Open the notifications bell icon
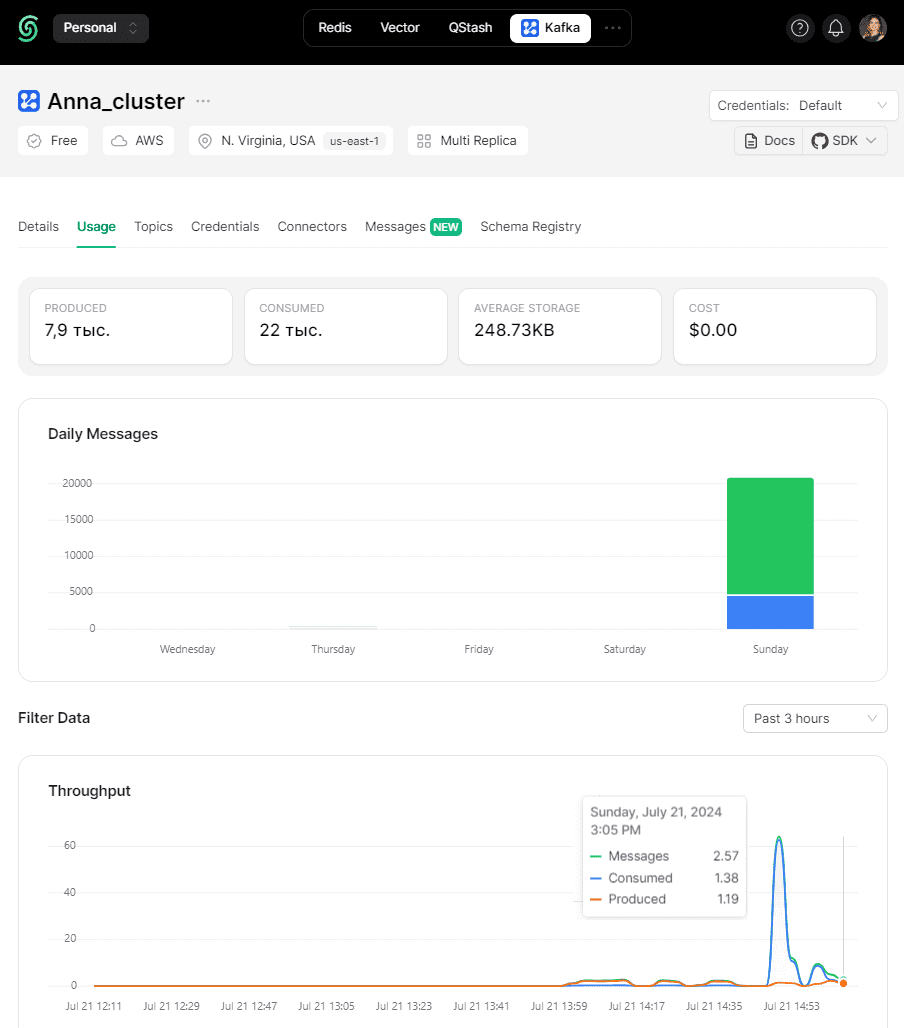The width and height of the screenshot is (904, 1028). coord(836,28)
